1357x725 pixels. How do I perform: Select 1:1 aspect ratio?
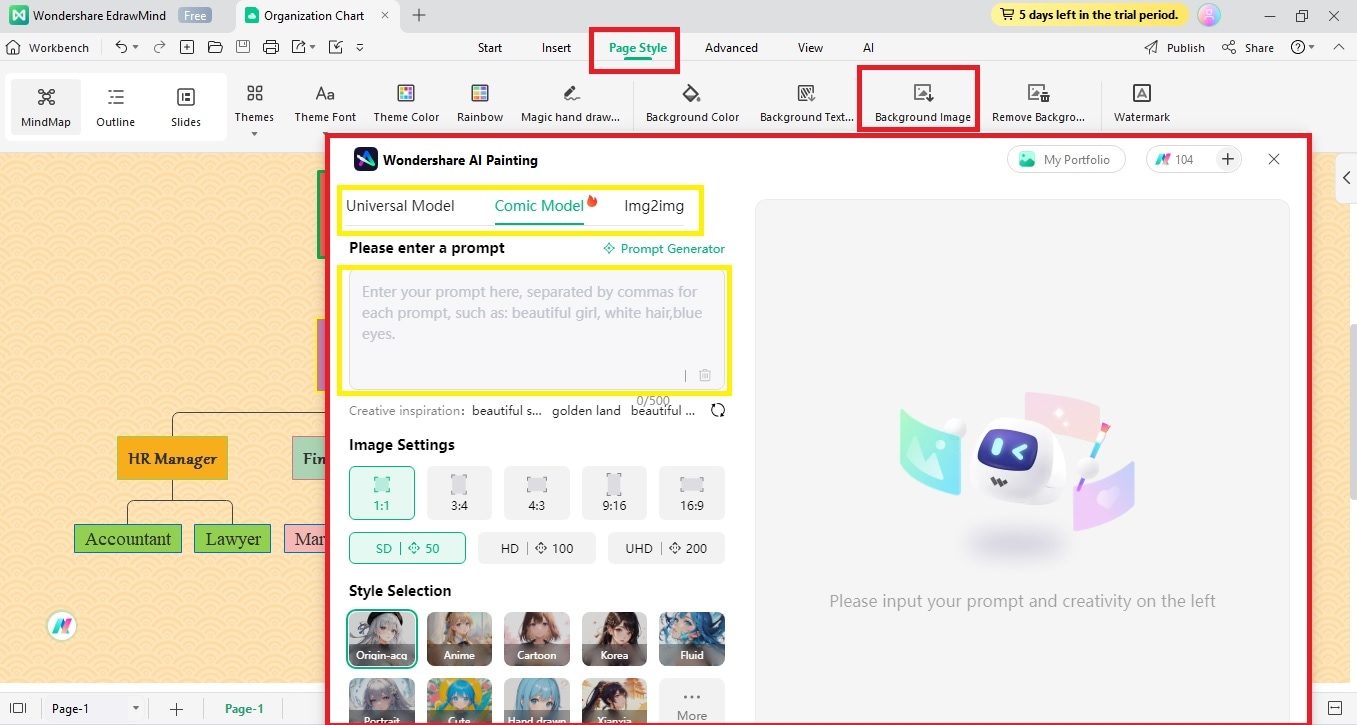click(382, 493)
